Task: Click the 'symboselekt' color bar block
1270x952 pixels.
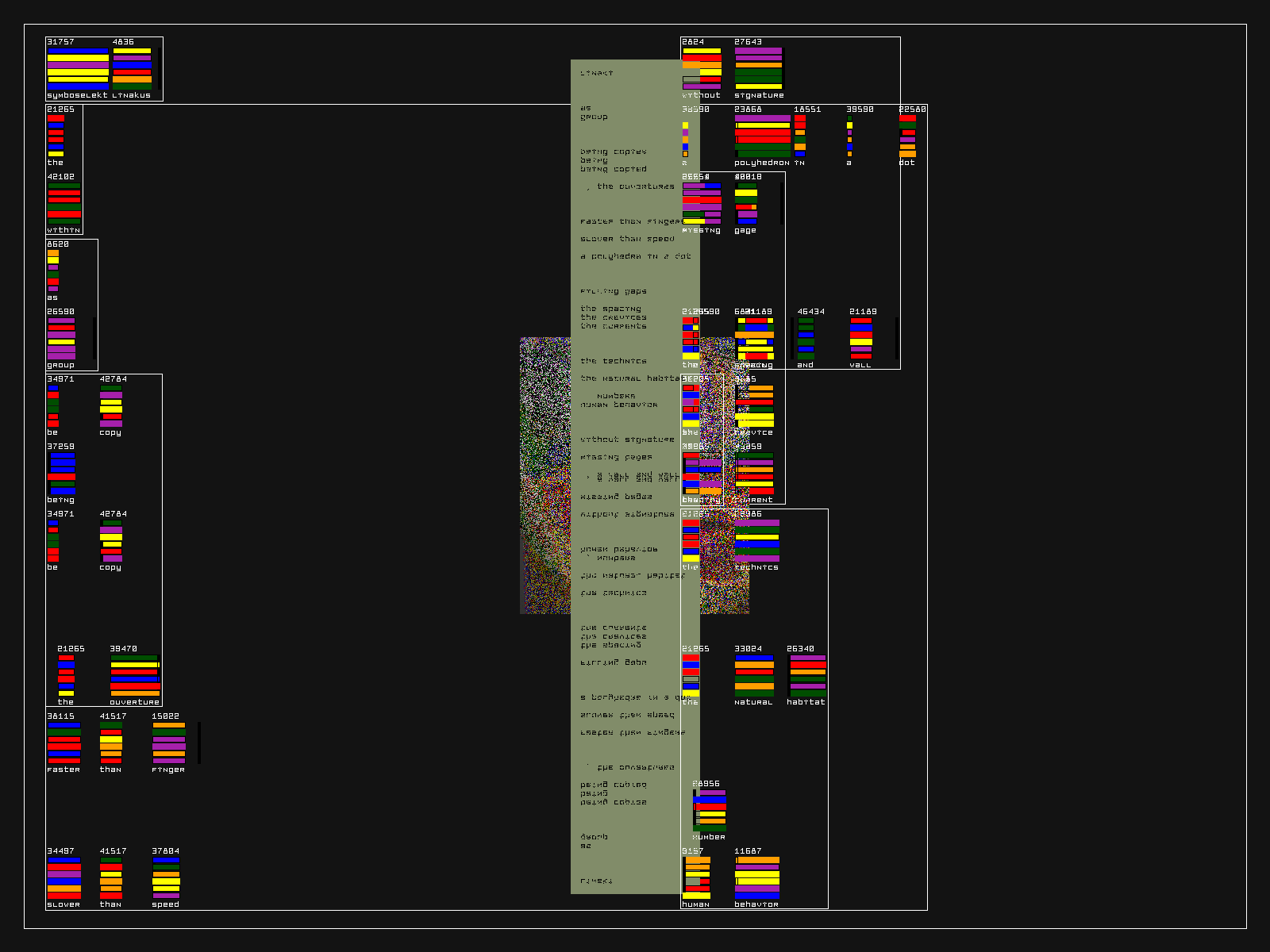Action: click(78, 69)
